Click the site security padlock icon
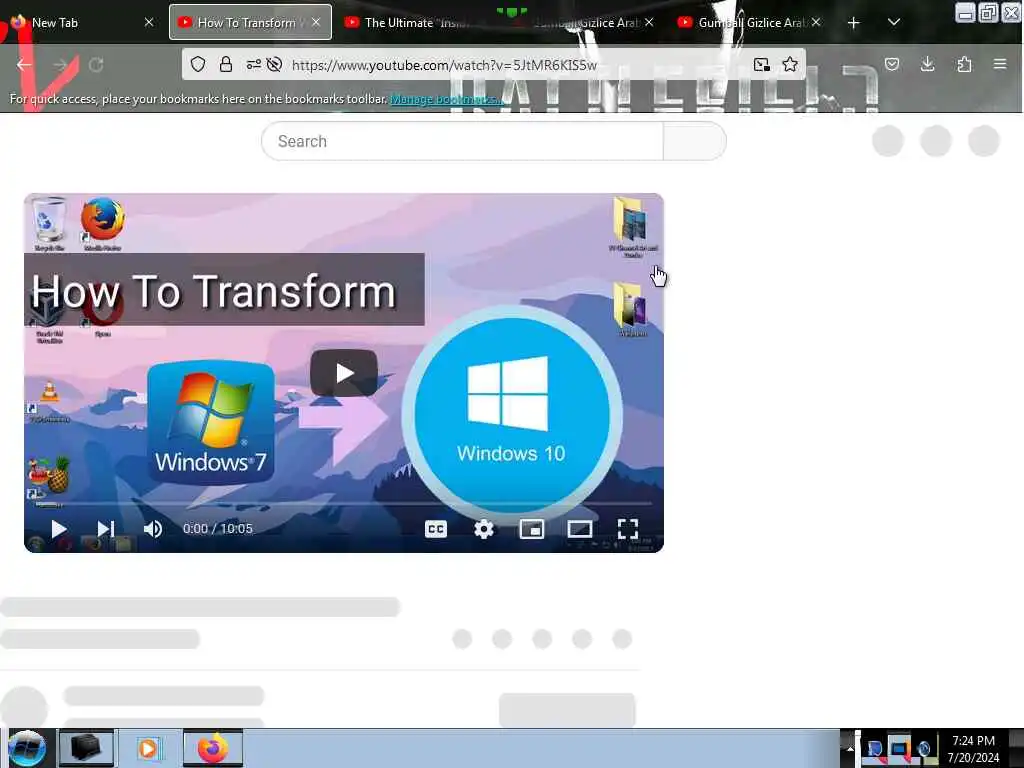 [226, 64]
